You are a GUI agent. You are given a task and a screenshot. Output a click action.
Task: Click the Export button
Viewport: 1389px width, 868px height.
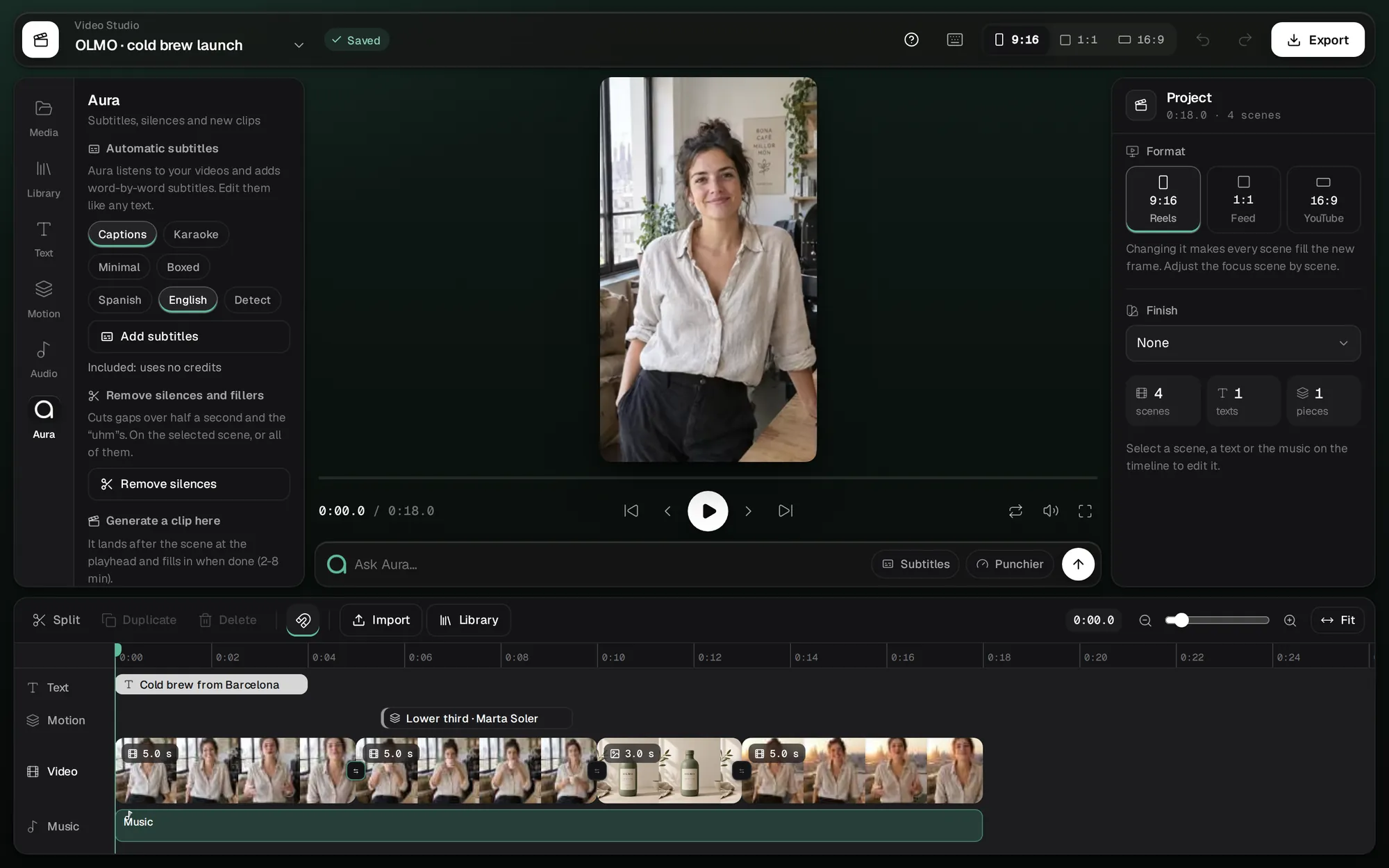tap(1317, 40)
